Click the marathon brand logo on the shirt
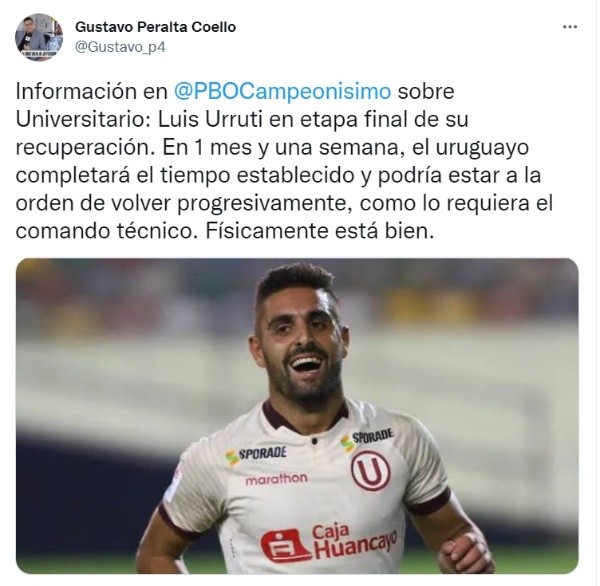The image size is (600, 586). pyautogui.click(x=276, y=479)
